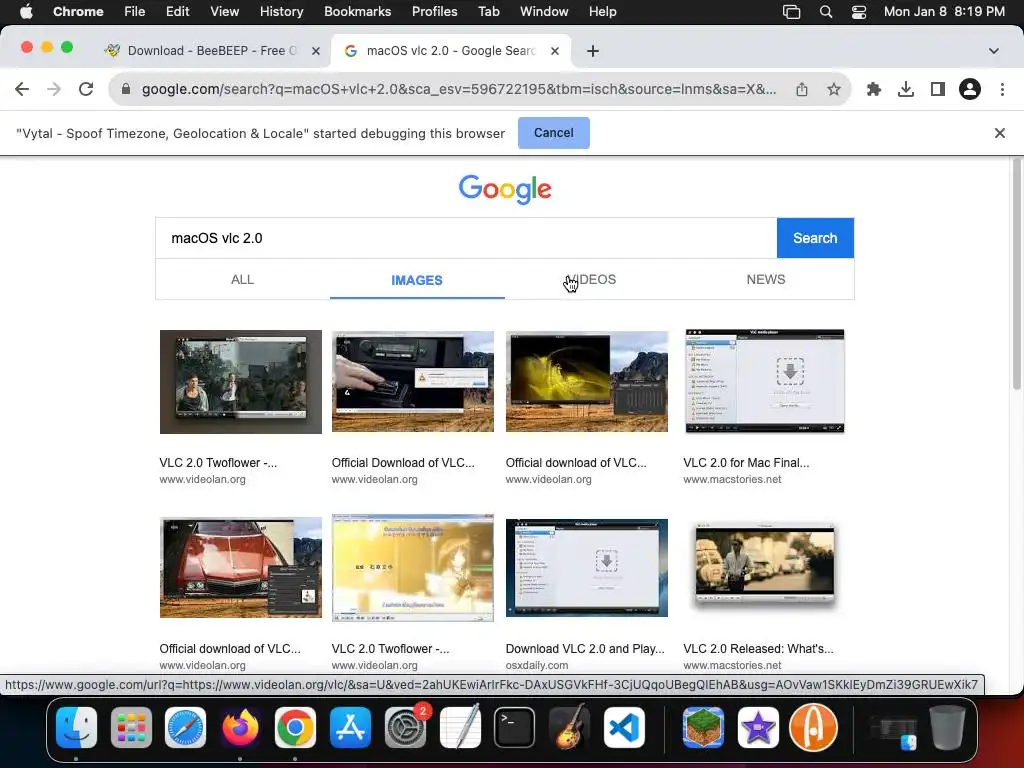The height and width of the screenshot is (768, 1024).
Task: Share this page via address bar icon
Action: pos(802,89)
